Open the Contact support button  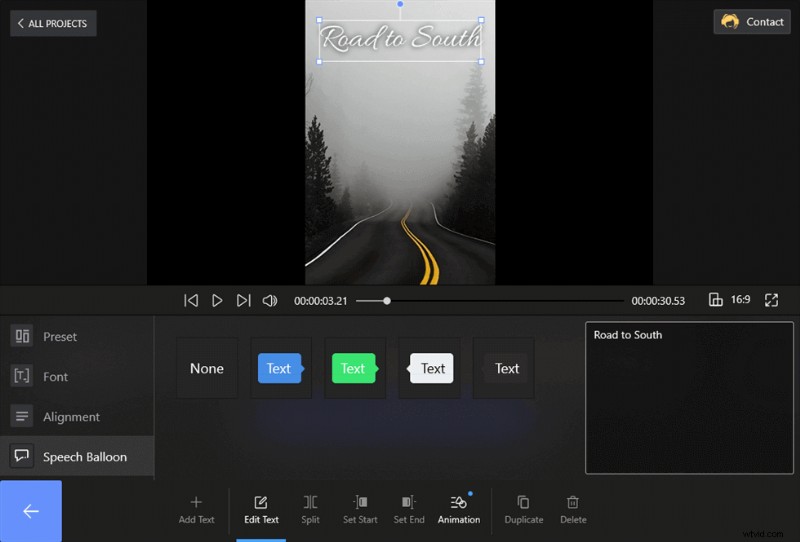tap(752, 22)
